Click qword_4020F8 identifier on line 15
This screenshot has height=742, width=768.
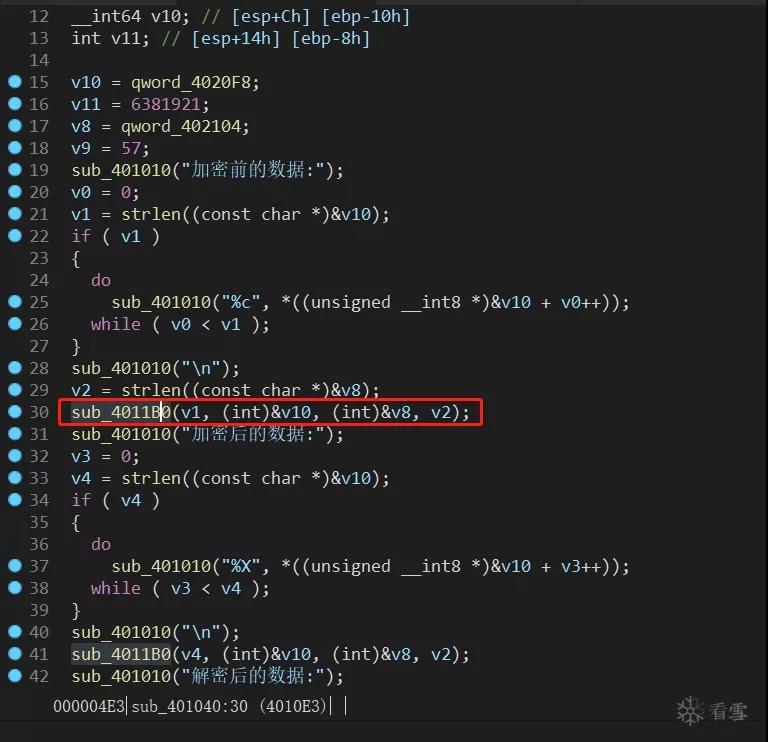click(x=191, y=82)
